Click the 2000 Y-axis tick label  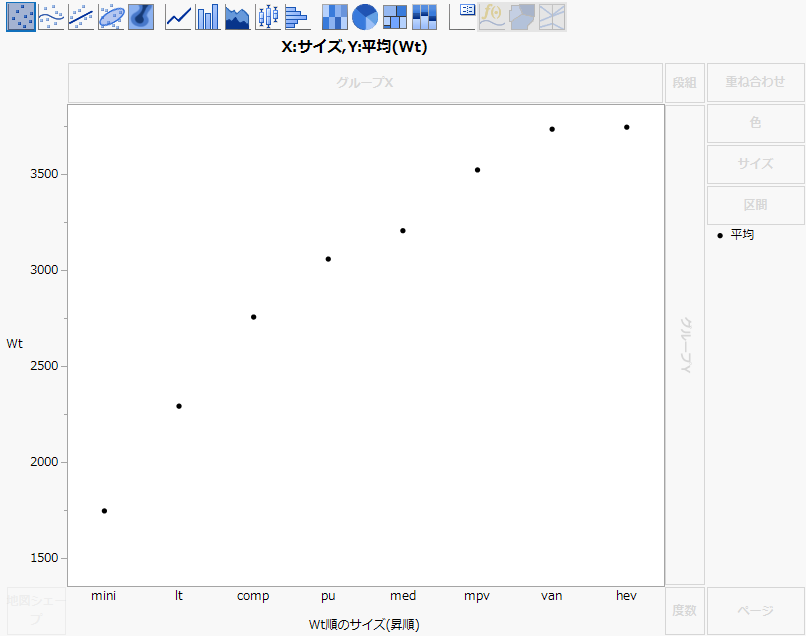[44, 462]
